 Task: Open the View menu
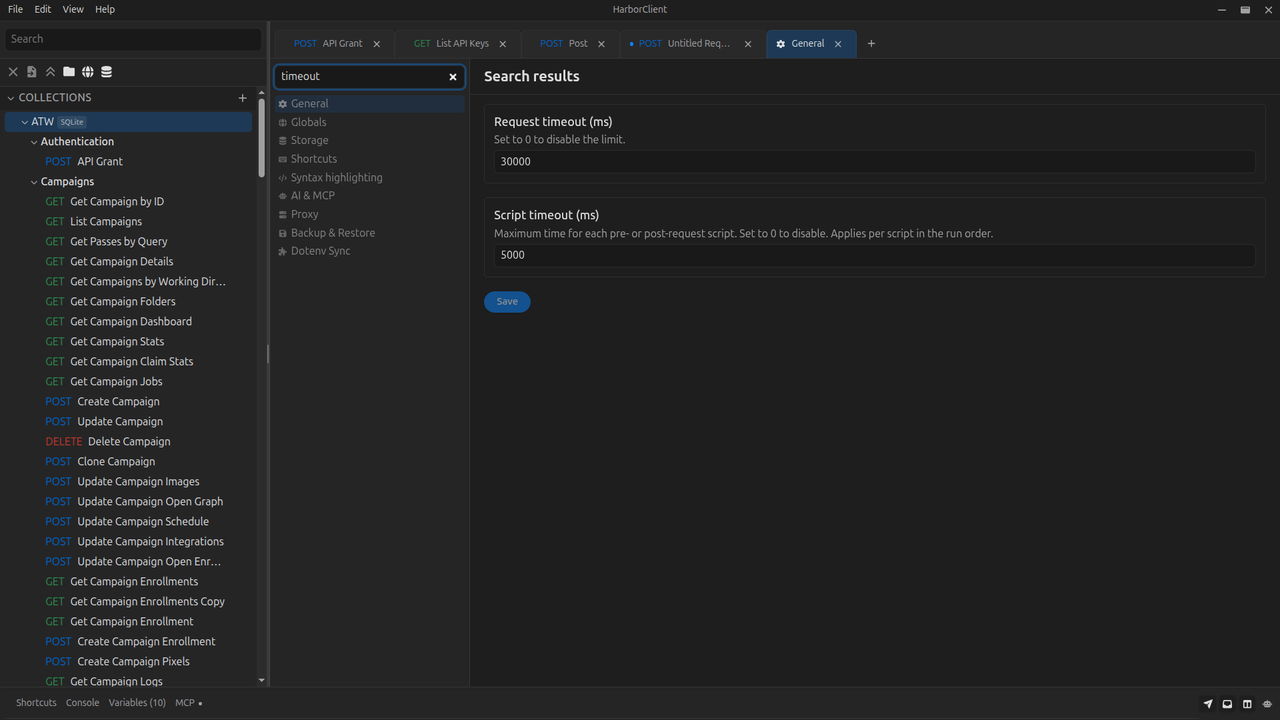coord(73,9)
